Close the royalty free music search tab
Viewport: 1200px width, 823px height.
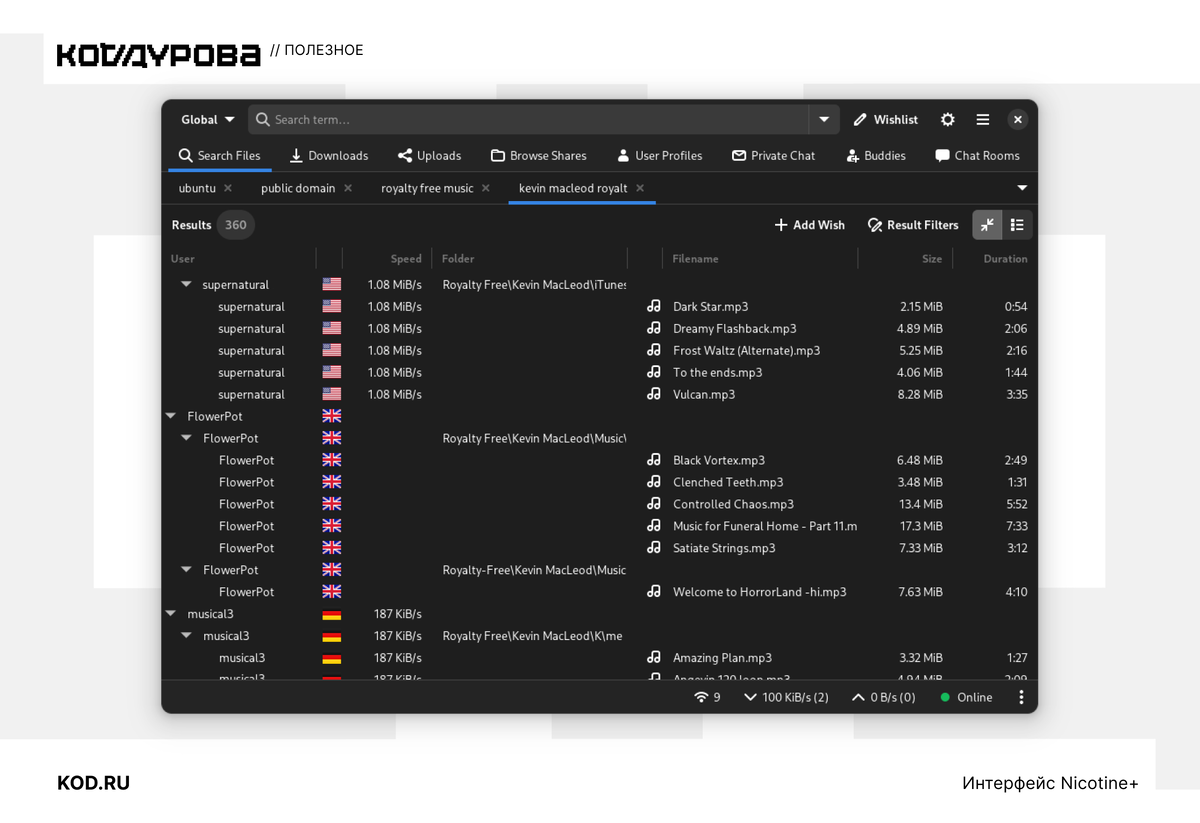tap(486, 188)
